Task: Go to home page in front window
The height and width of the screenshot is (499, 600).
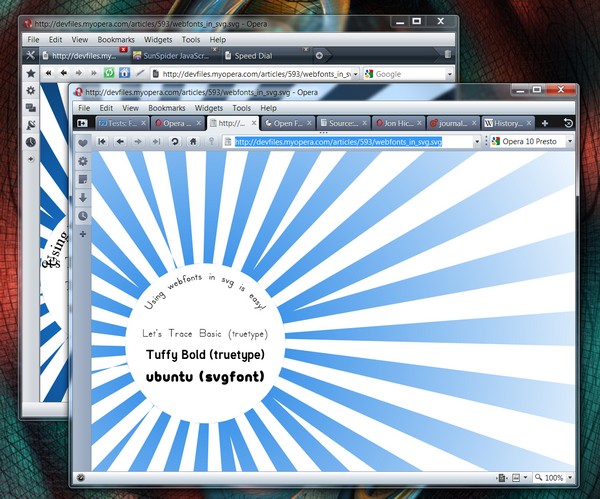Action: tap(193, 142)
